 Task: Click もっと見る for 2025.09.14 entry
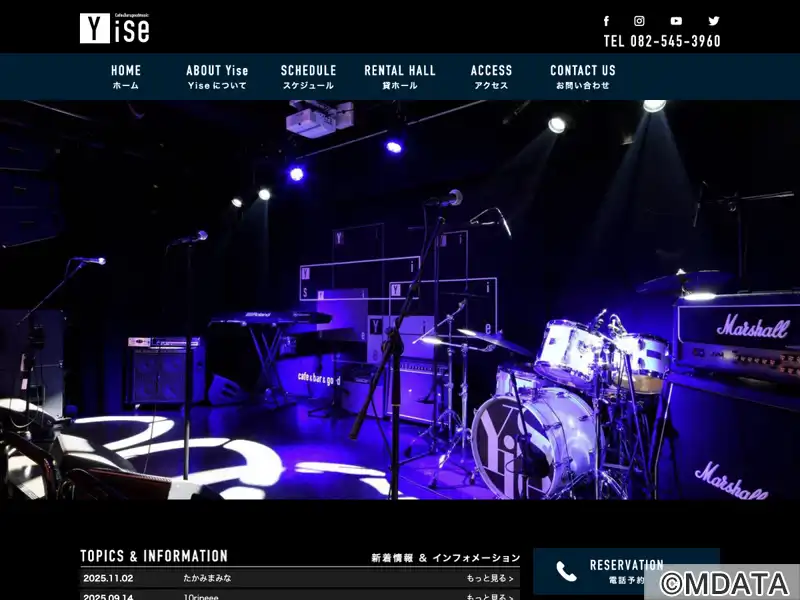(490, 596)
